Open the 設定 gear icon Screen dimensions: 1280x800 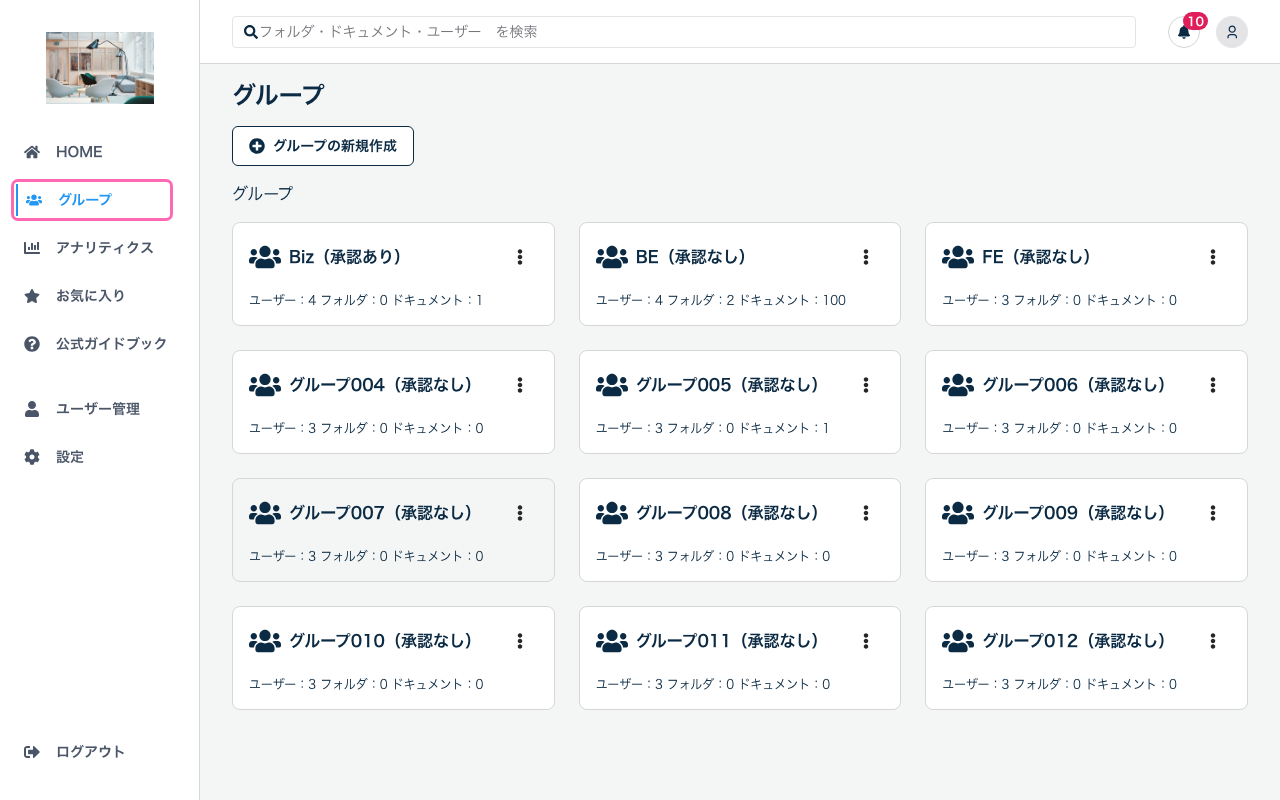pyautogui.click(x=31, y=456)
